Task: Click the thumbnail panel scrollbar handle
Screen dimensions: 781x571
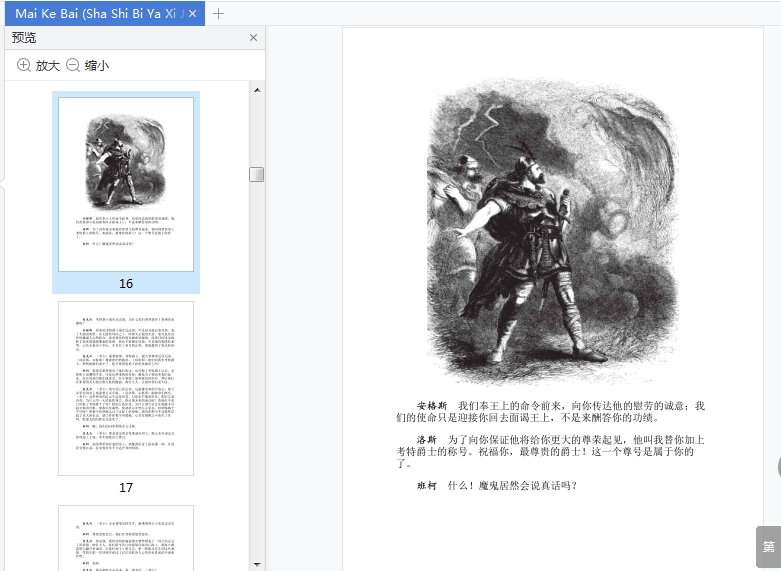Action: (x=257, y=174)
